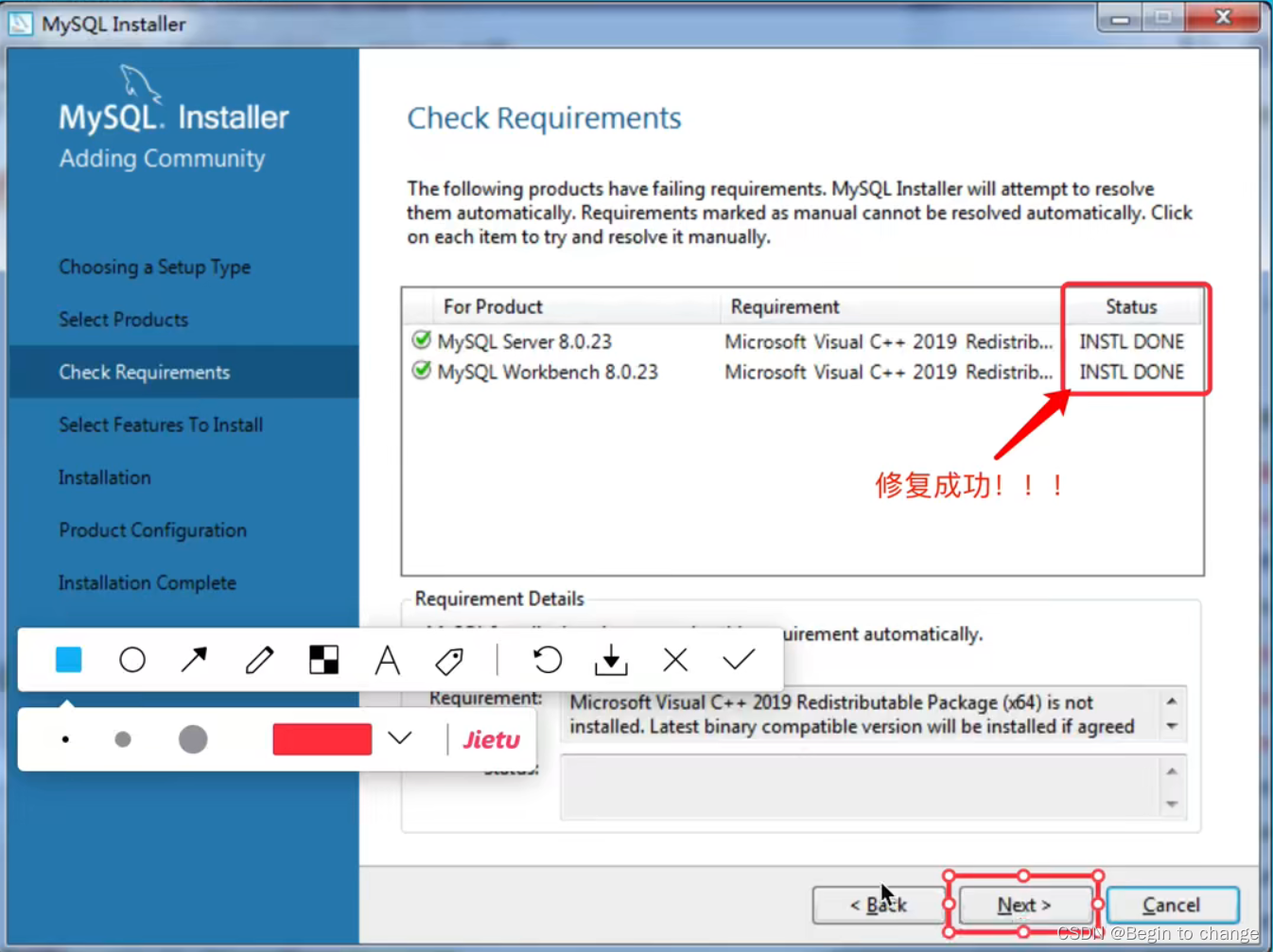Click the Requirement cell for MySQL Workbench
The width and height of the screenshot is (1273, 952).
click(888, 372)
